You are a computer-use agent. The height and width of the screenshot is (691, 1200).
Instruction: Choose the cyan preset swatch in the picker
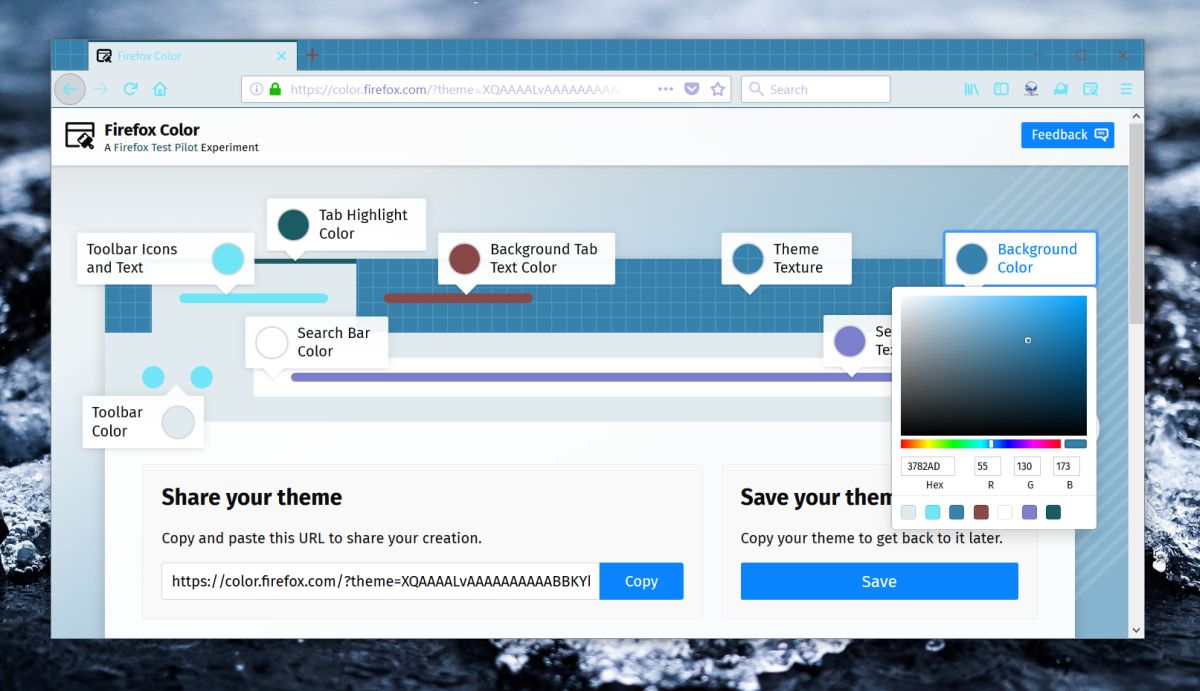point(932,512)
